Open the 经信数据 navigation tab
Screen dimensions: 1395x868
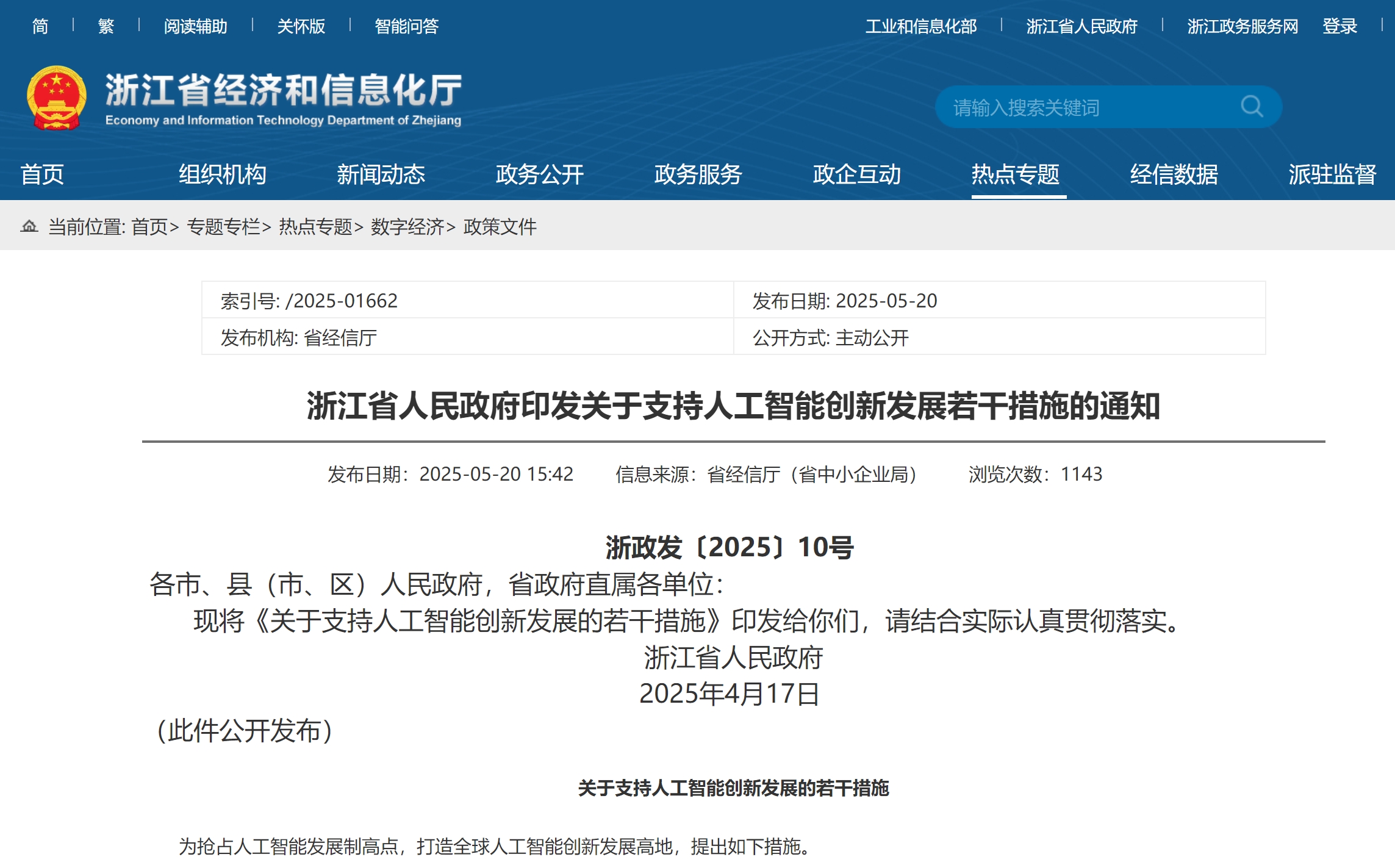click(1173, 175)
